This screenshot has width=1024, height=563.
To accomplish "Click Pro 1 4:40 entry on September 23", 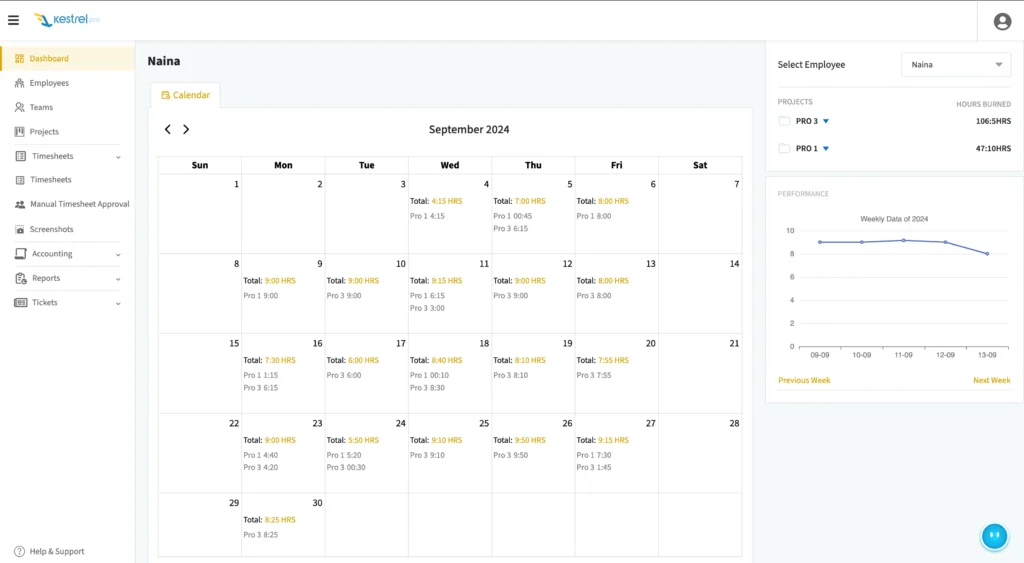I will [x=261, y=455].
